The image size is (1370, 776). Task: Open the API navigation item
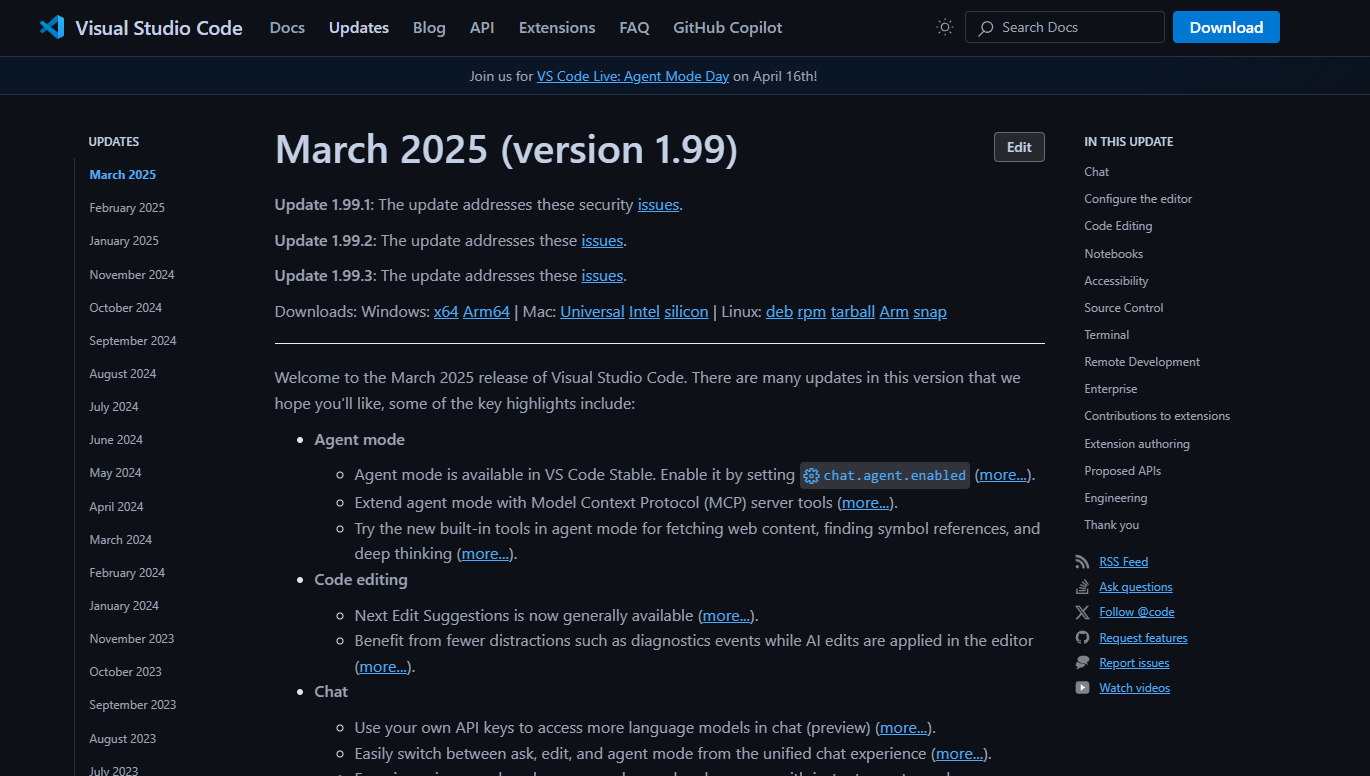tap(482, 28)
